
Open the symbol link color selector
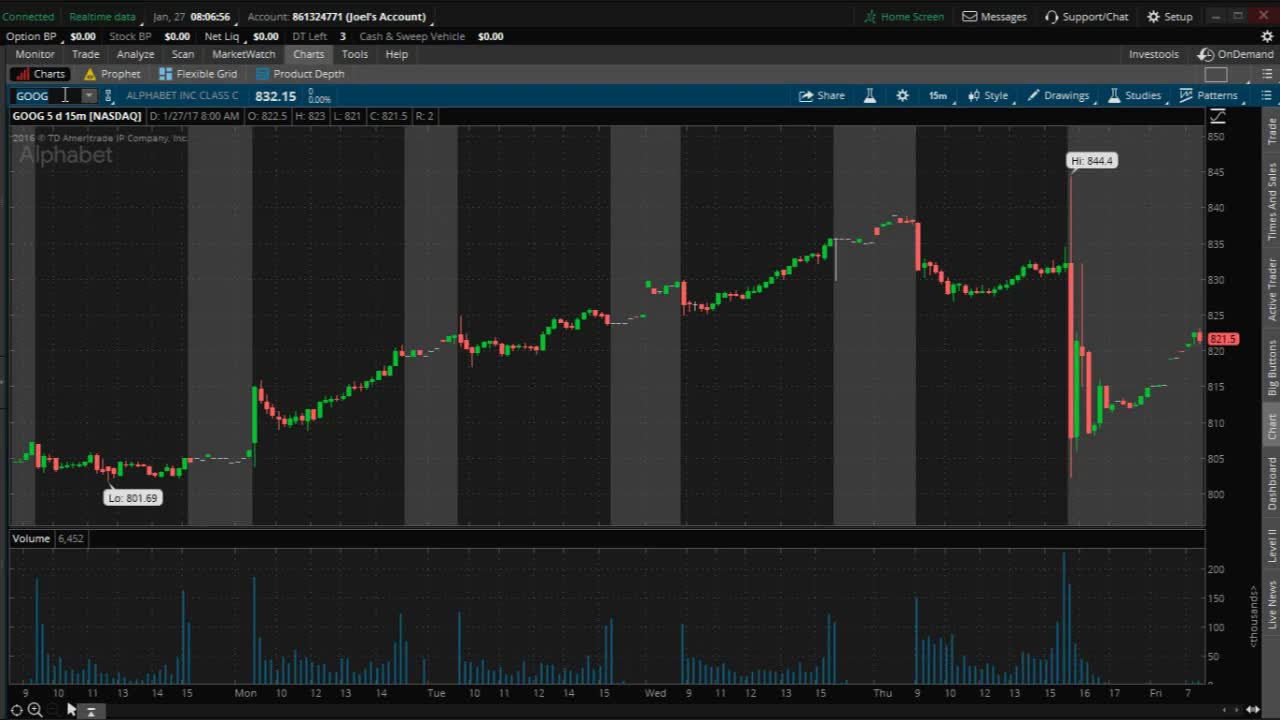click(108, 96)
